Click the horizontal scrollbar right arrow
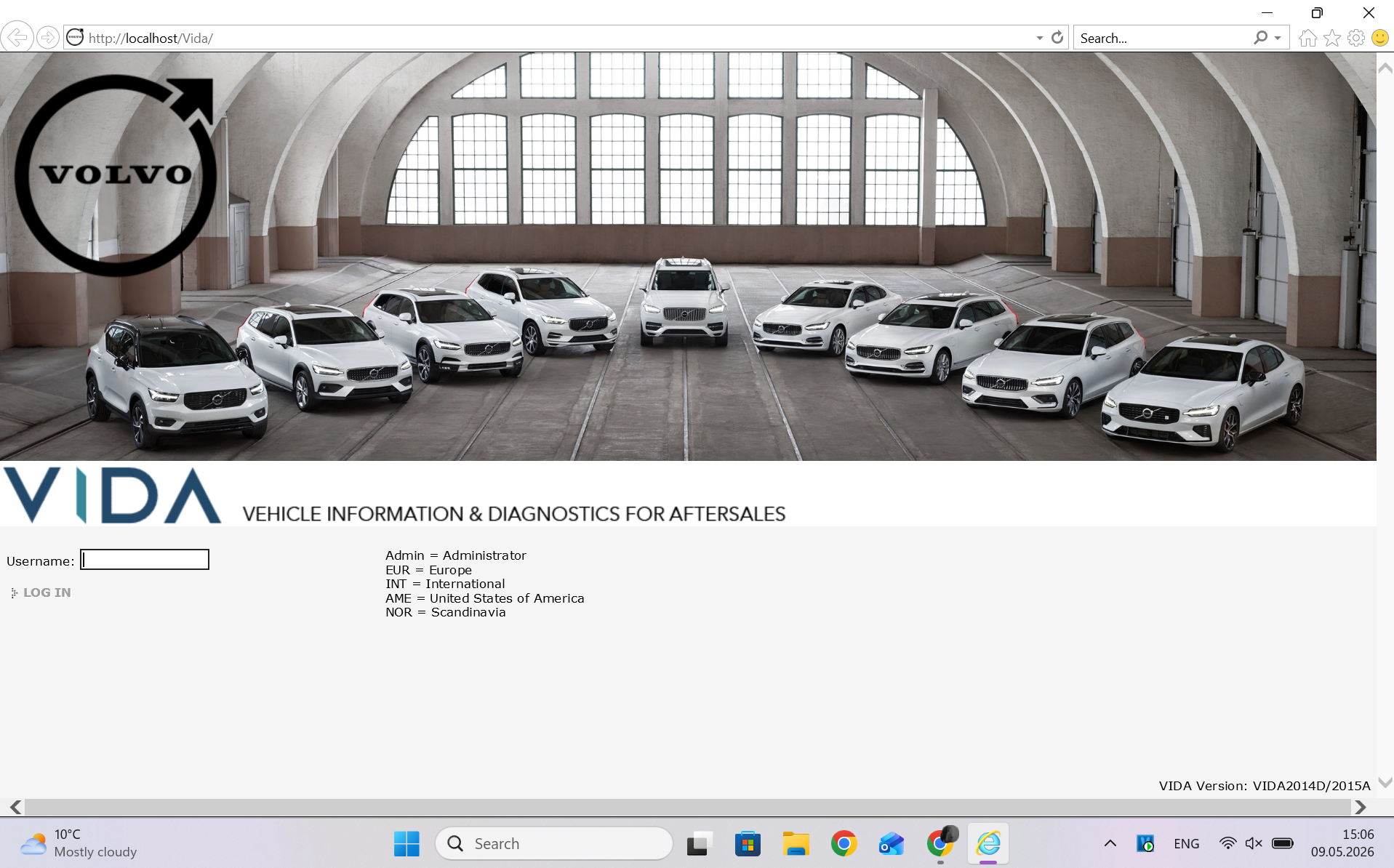Image resolution: width=1394 pixels, height=868 pixels. 1360,807
